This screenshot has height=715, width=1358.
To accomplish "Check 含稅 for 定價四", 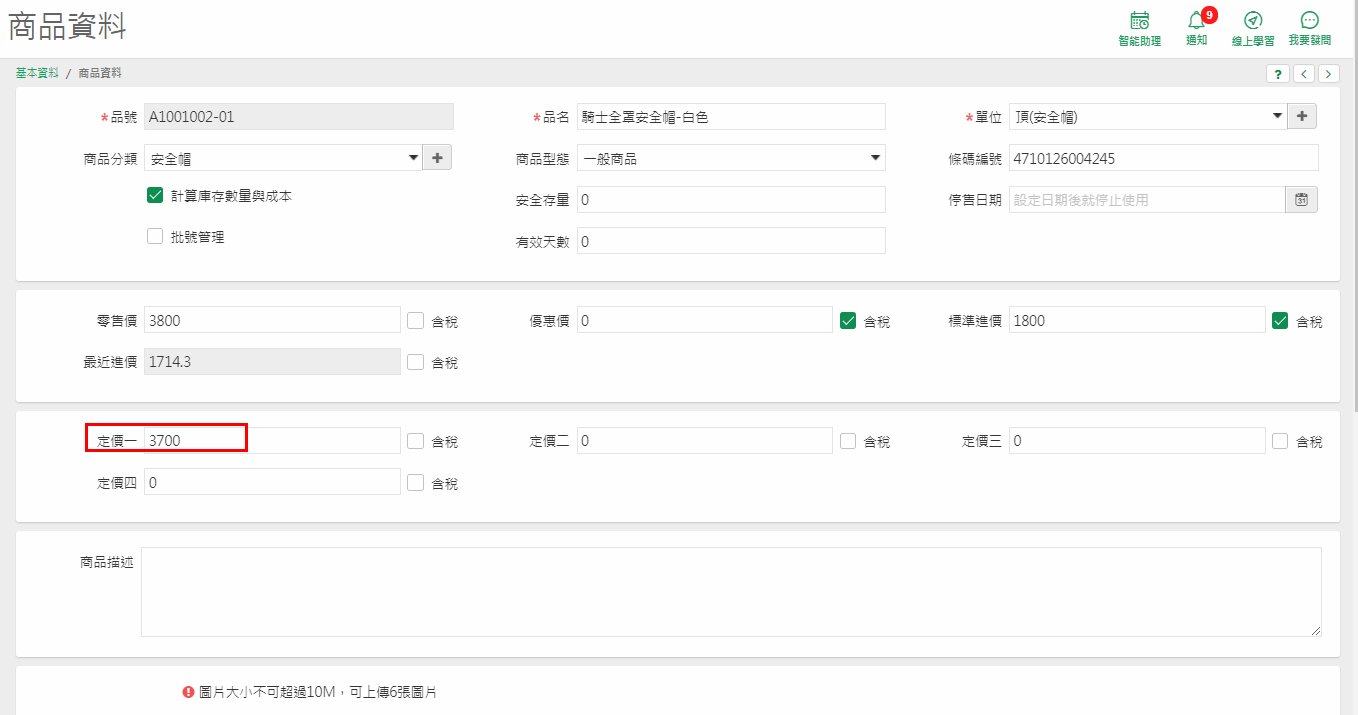I will pyautogui.click(x=416, y=483).
